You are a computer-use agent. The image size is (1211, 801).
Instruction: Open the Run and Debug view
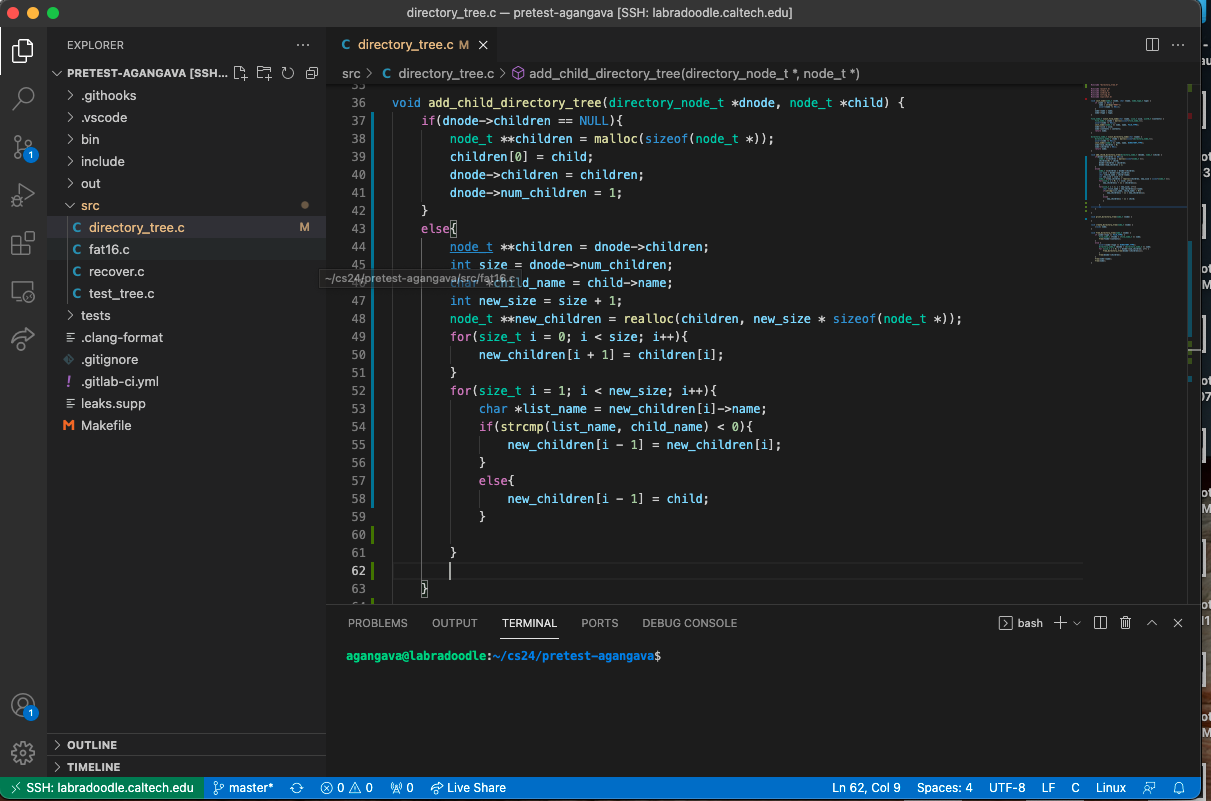tap(23, 195)
